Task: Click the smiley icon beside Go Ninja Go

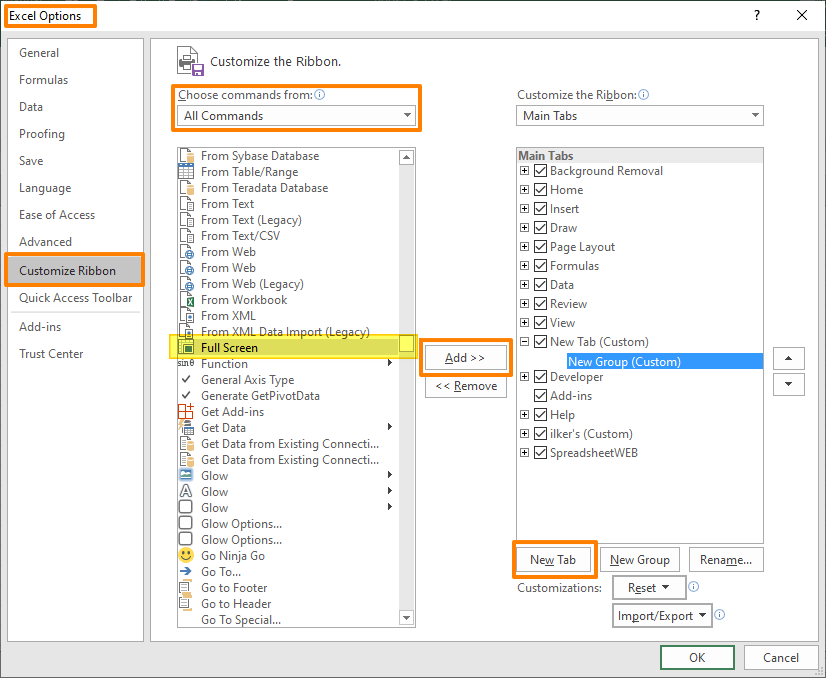Action: pos(186,555)
